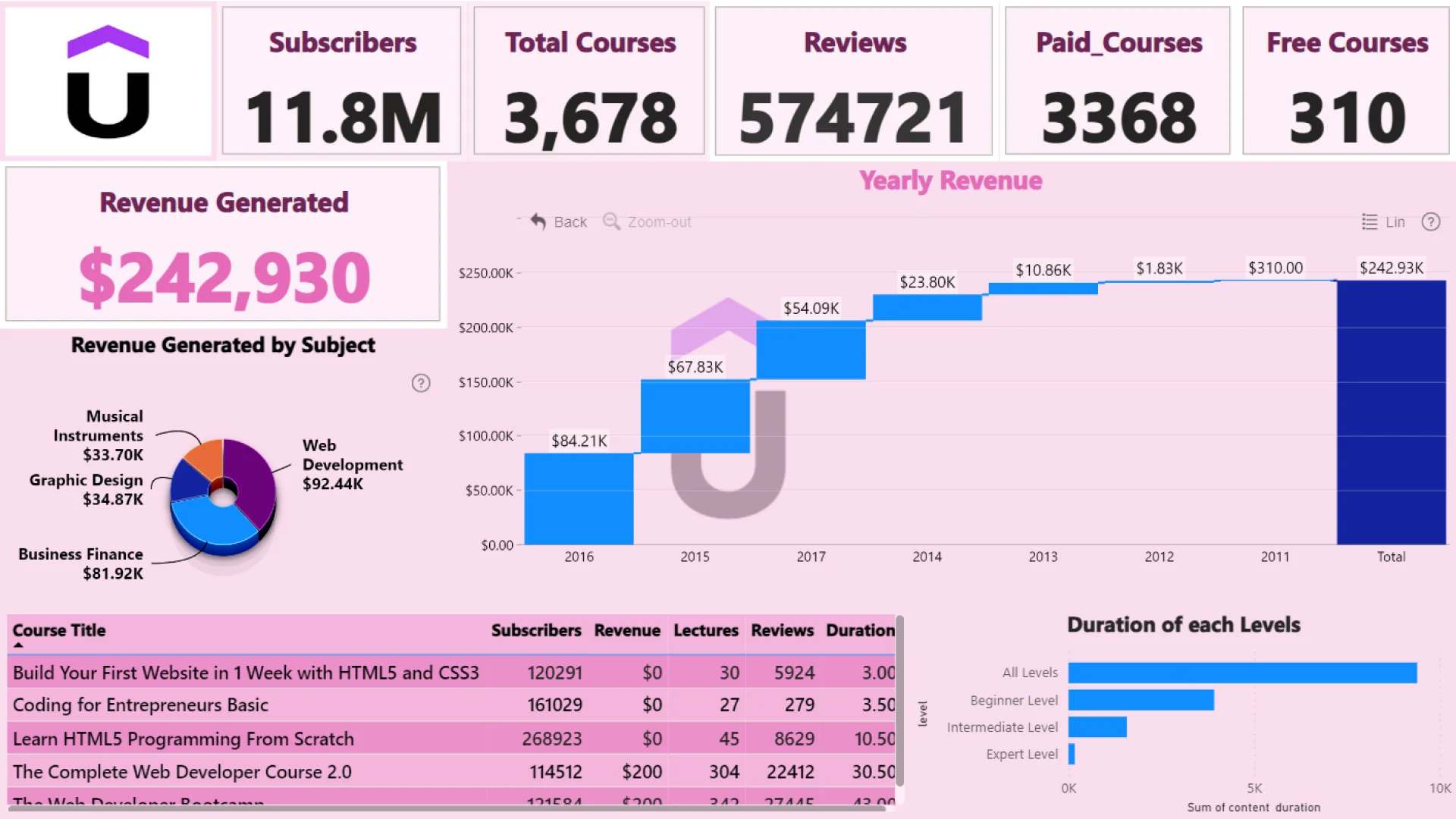Click the Graphic Design $34.87K label

86,489
